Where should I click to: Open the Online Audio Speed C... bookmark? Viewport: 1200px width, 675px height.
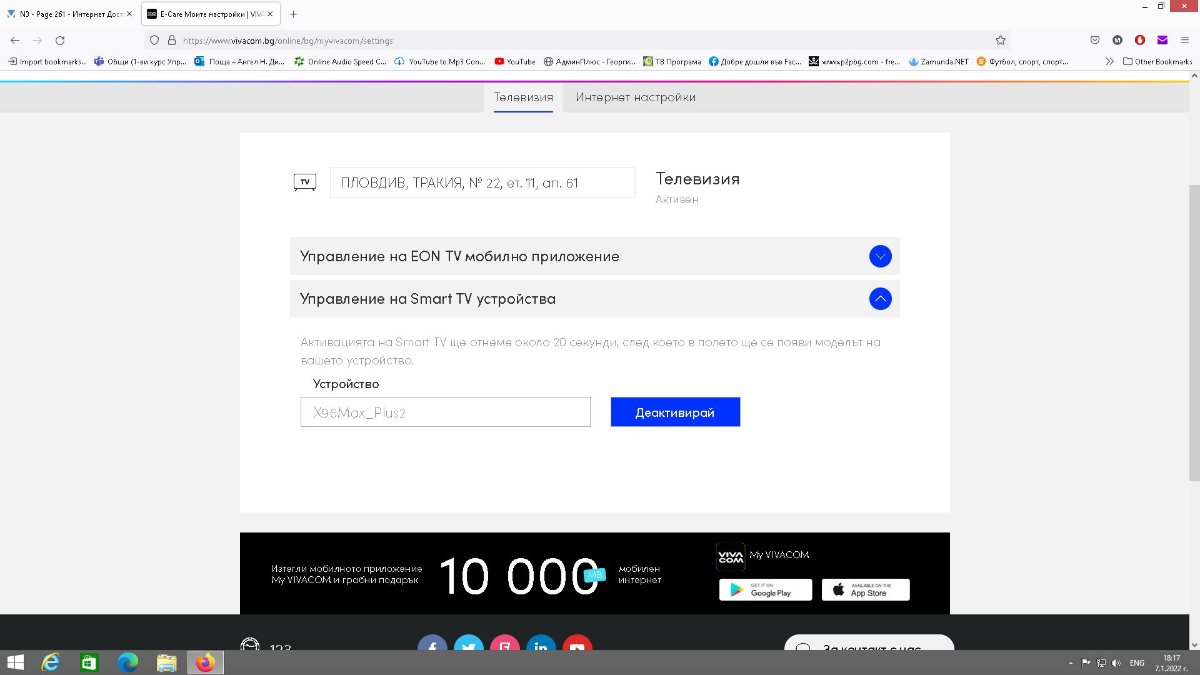340,61
